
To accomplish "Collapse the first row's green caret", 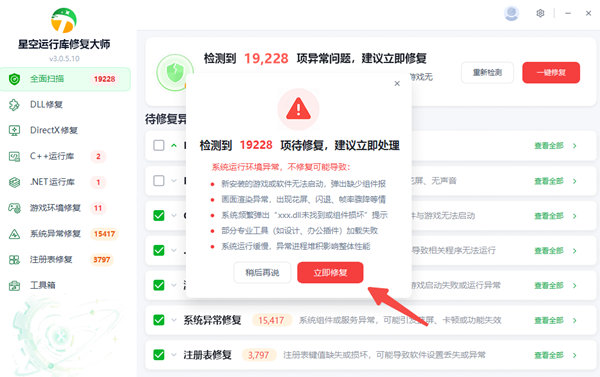I will pyautogui.click(x=174, y=145).
